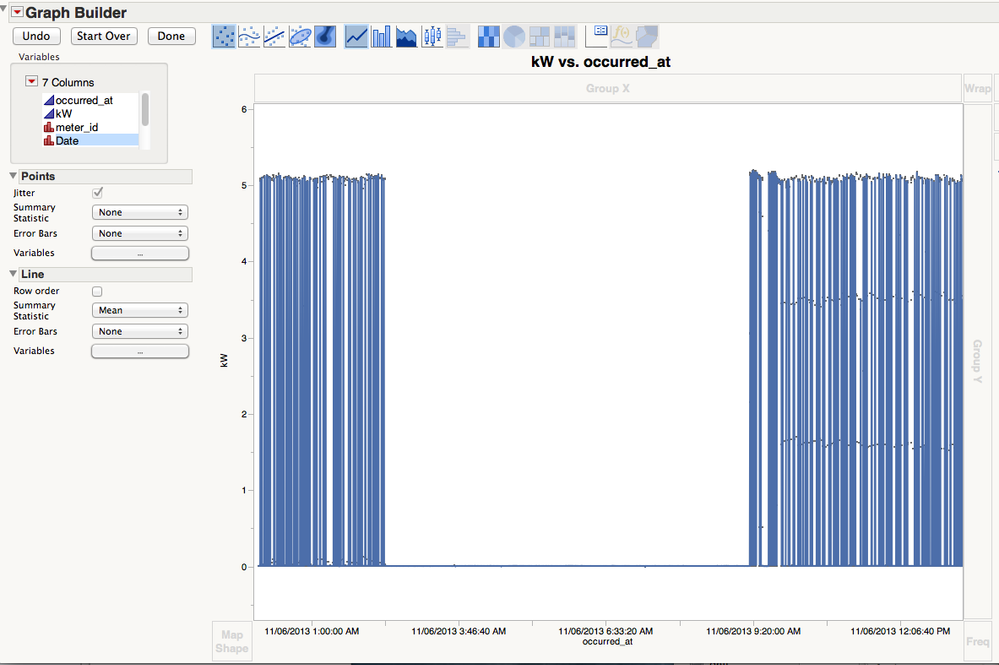The height and width of the screenshot is (665, 999).
Task: Click the kW y-axis label
Action: [224, 361]
